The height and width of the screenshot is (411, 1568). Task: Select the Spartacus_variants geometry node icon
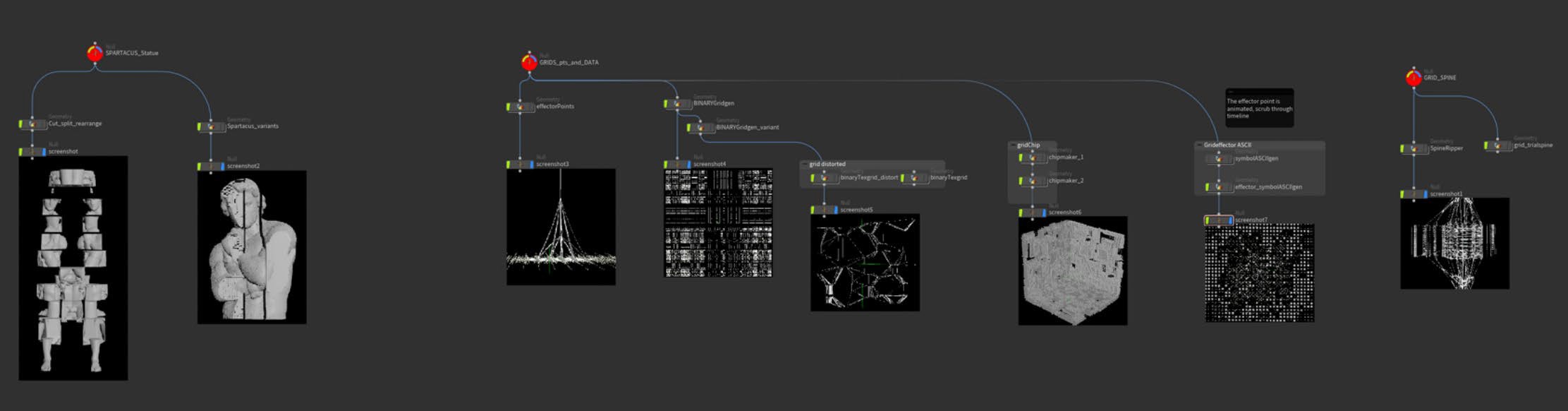(211, 127)
